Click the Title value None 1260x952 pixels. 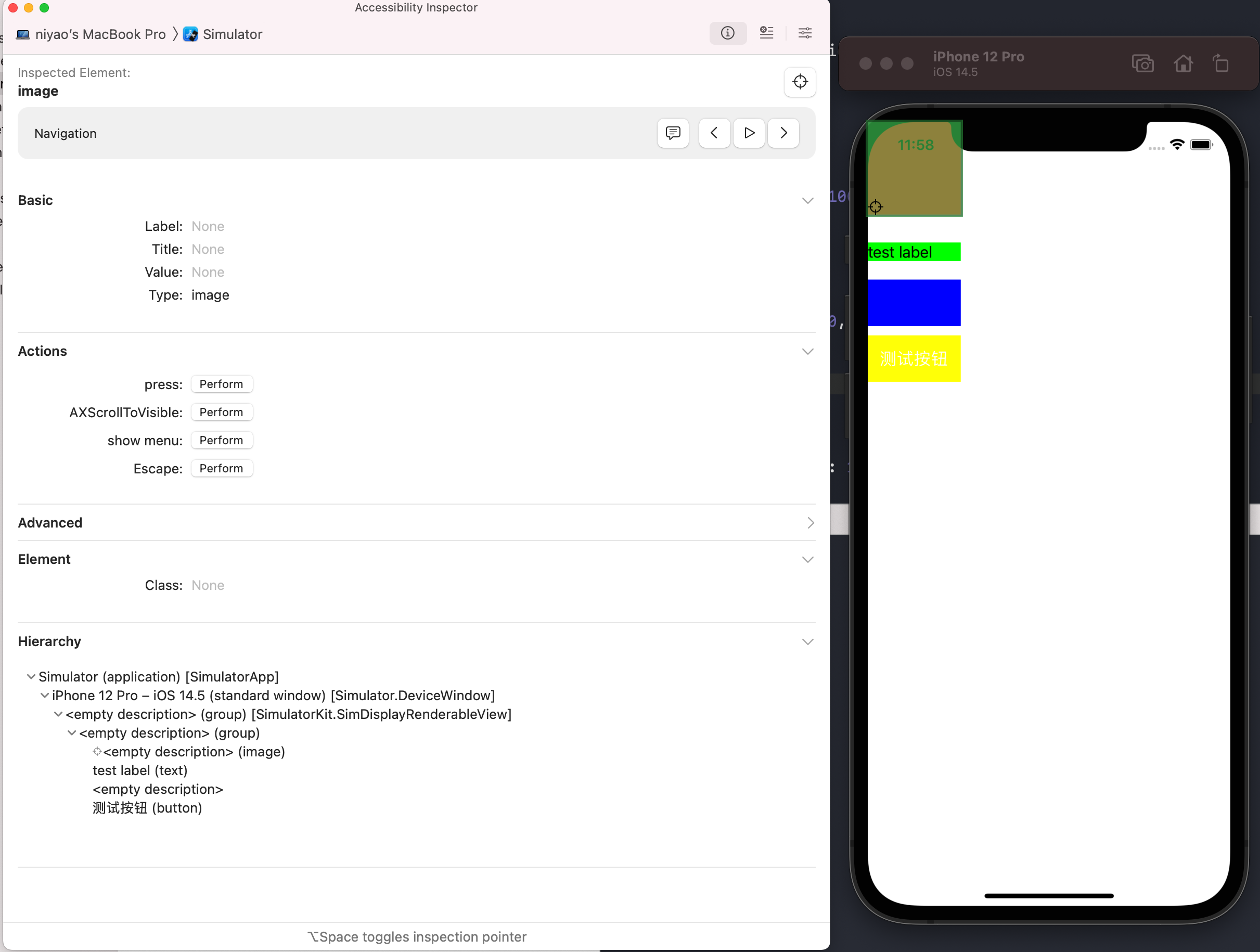pos(208,250)
